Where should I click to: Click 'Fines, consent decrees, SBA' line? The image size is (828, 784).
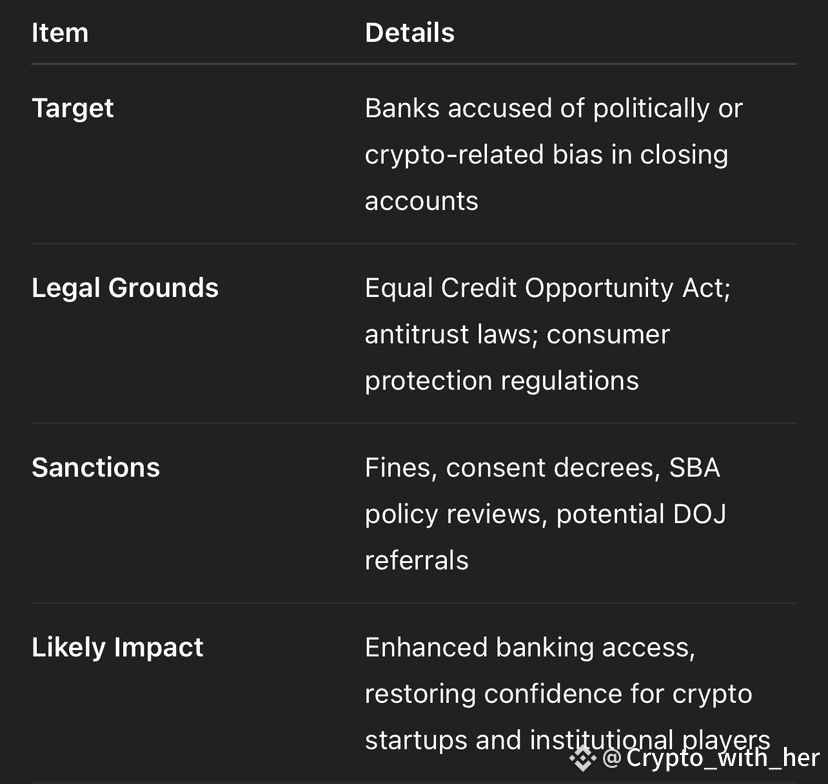(542, 468)
